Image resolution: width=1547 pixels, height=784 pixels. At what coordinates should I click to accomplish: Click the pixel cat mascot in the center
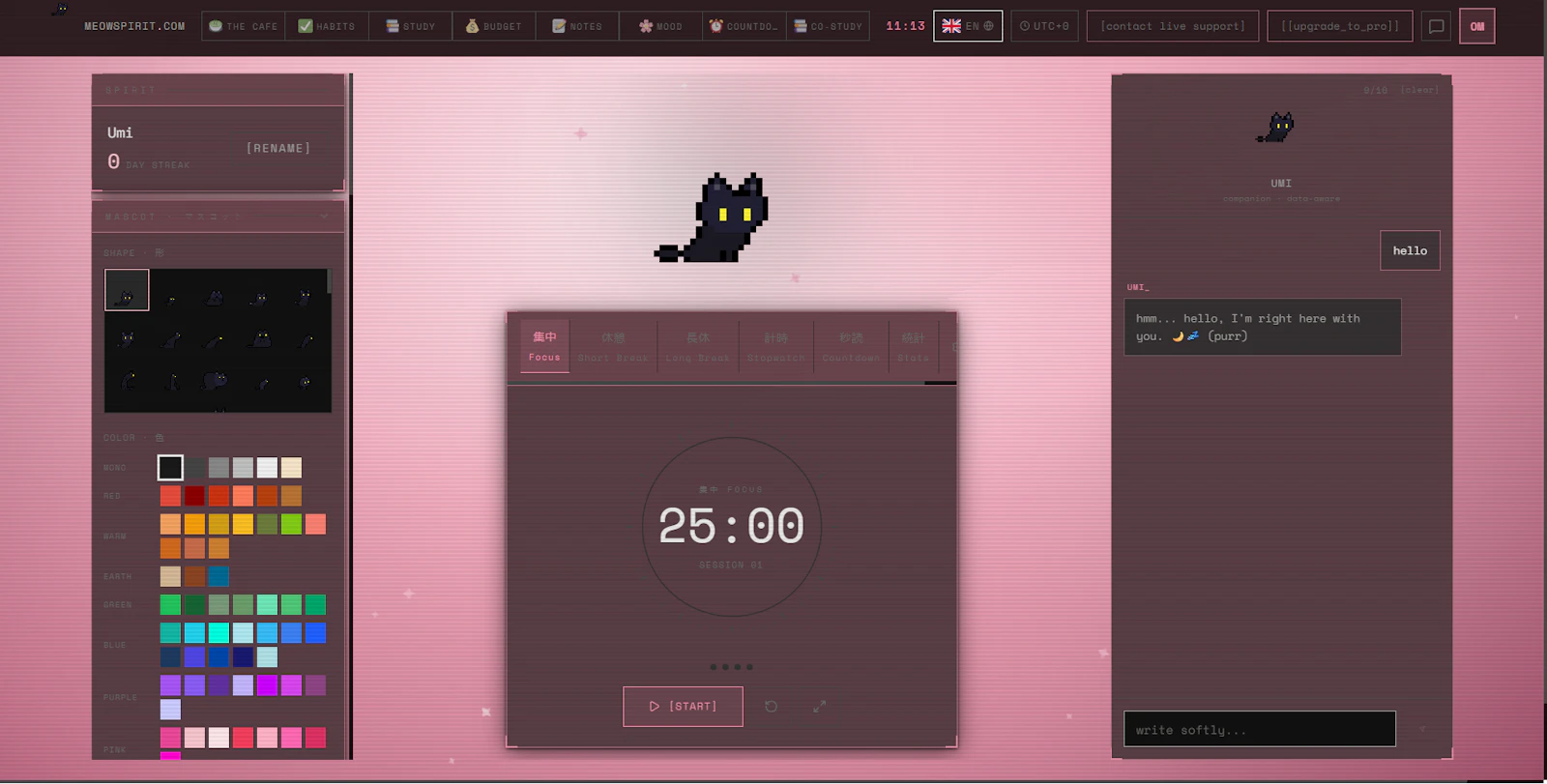(x=714, y=218)
